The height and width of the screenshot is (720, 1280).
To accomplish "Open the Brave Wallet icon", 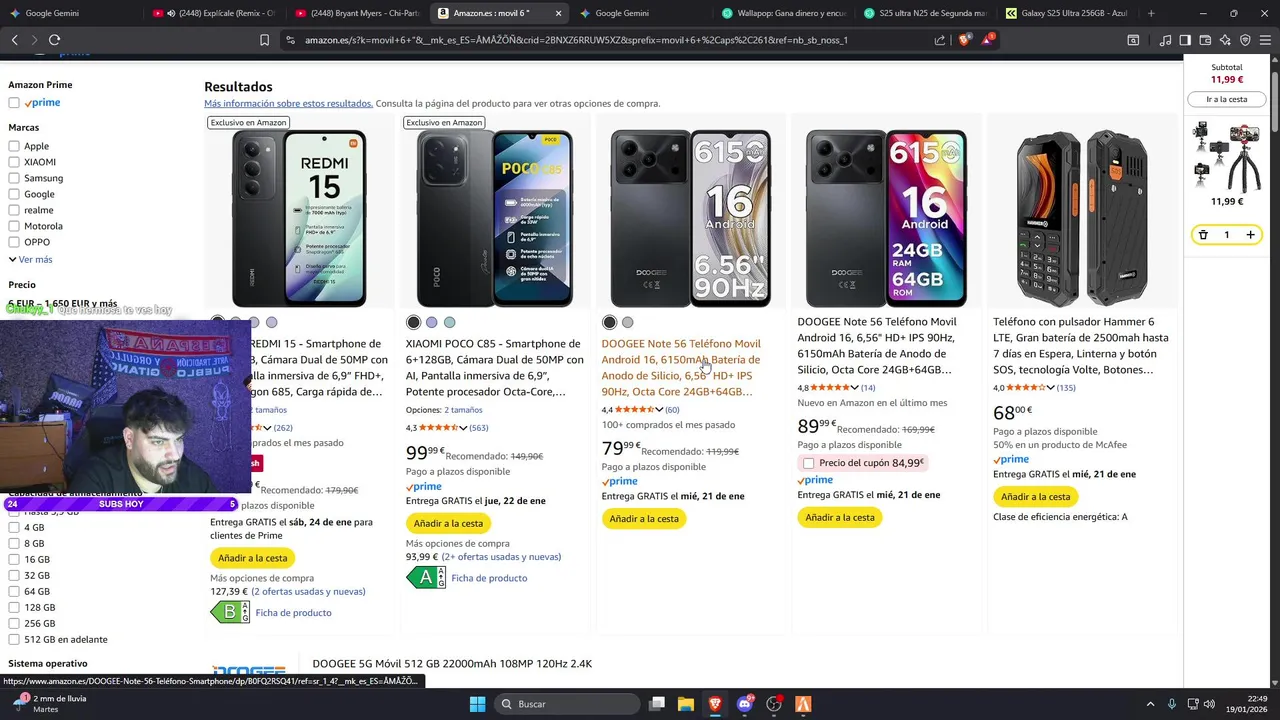I will 1206,40.
